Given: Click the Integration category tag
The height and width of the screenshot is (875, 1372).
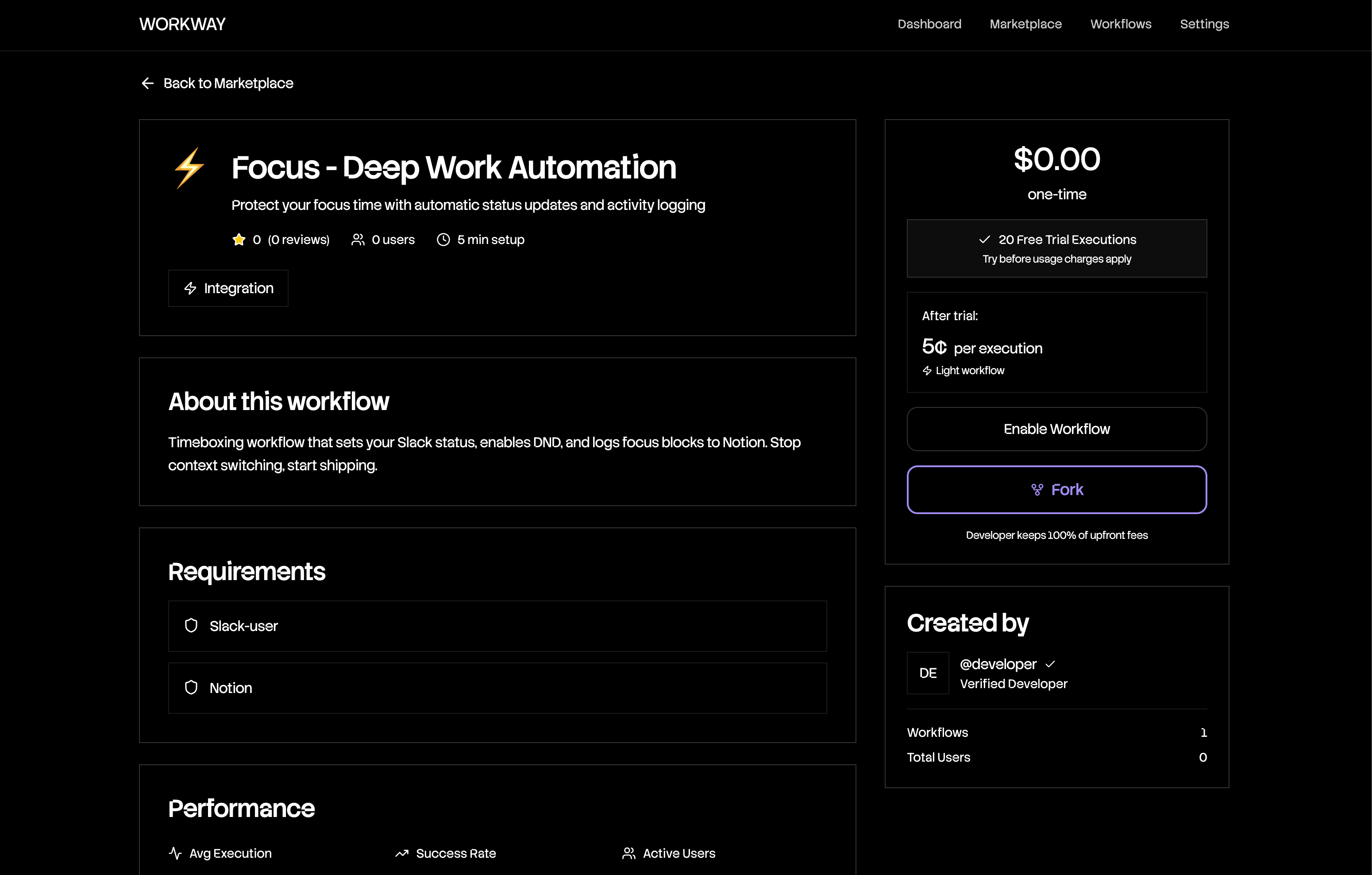Looking at the screenshot, I should (228, 288).
